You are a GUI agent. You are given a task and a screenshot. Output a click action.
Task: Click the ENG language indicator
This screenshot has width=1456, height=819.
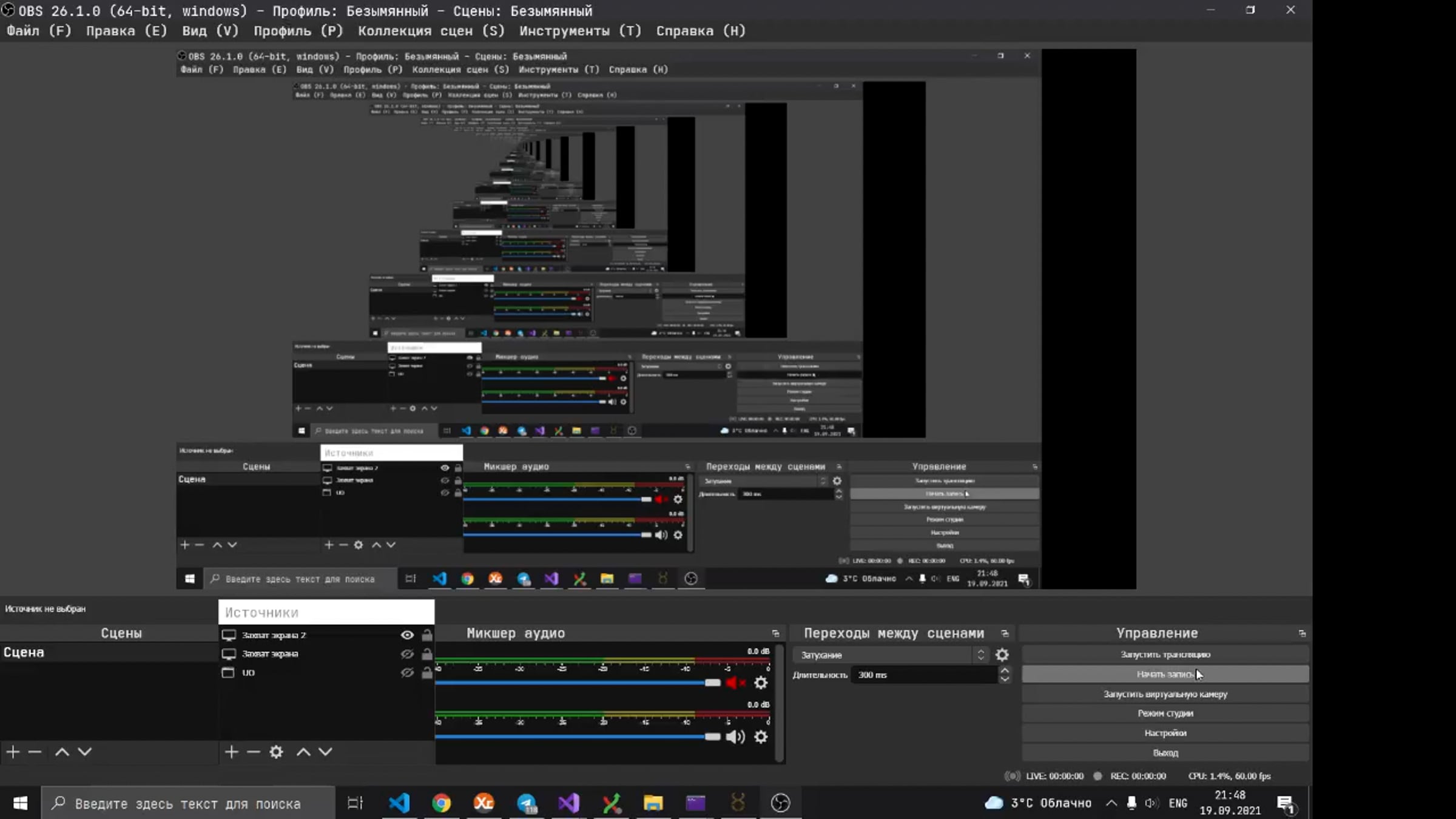click(1178, 803)
